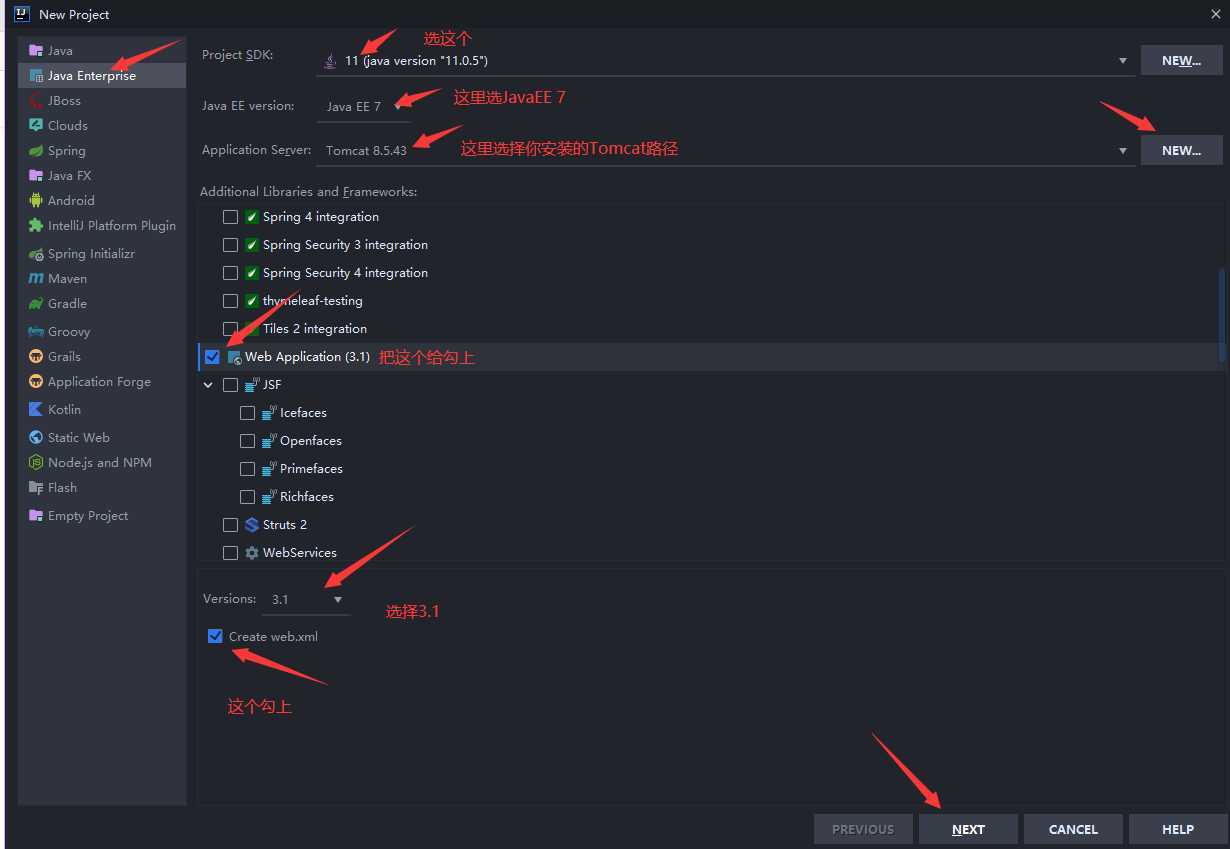This screenshot has height=849, width=1230.
Task: Enable the Struts 2 checkbox
Action: point(230,525)
